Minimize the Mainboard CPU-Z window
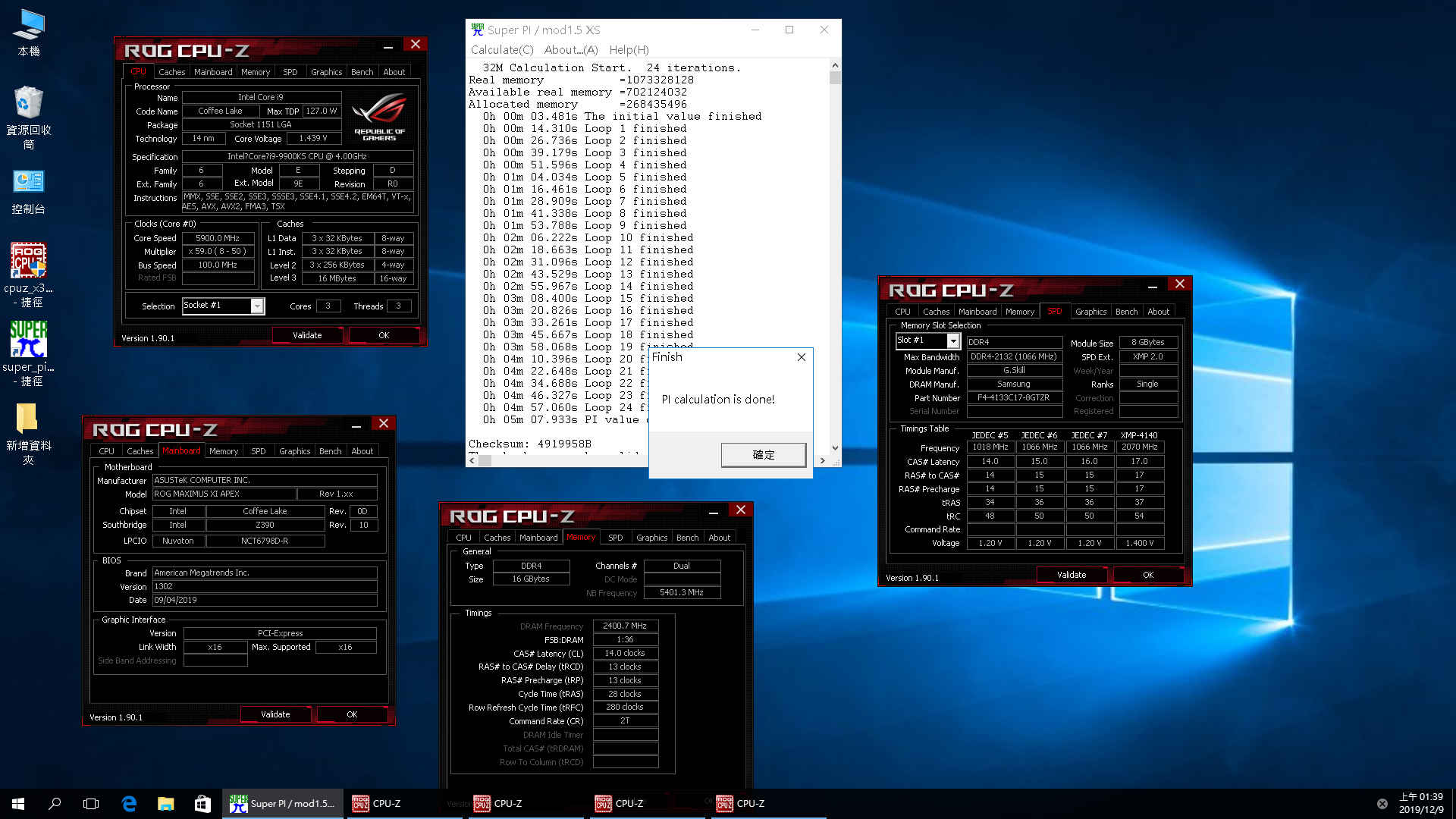1456x819 pixels. 356,425
